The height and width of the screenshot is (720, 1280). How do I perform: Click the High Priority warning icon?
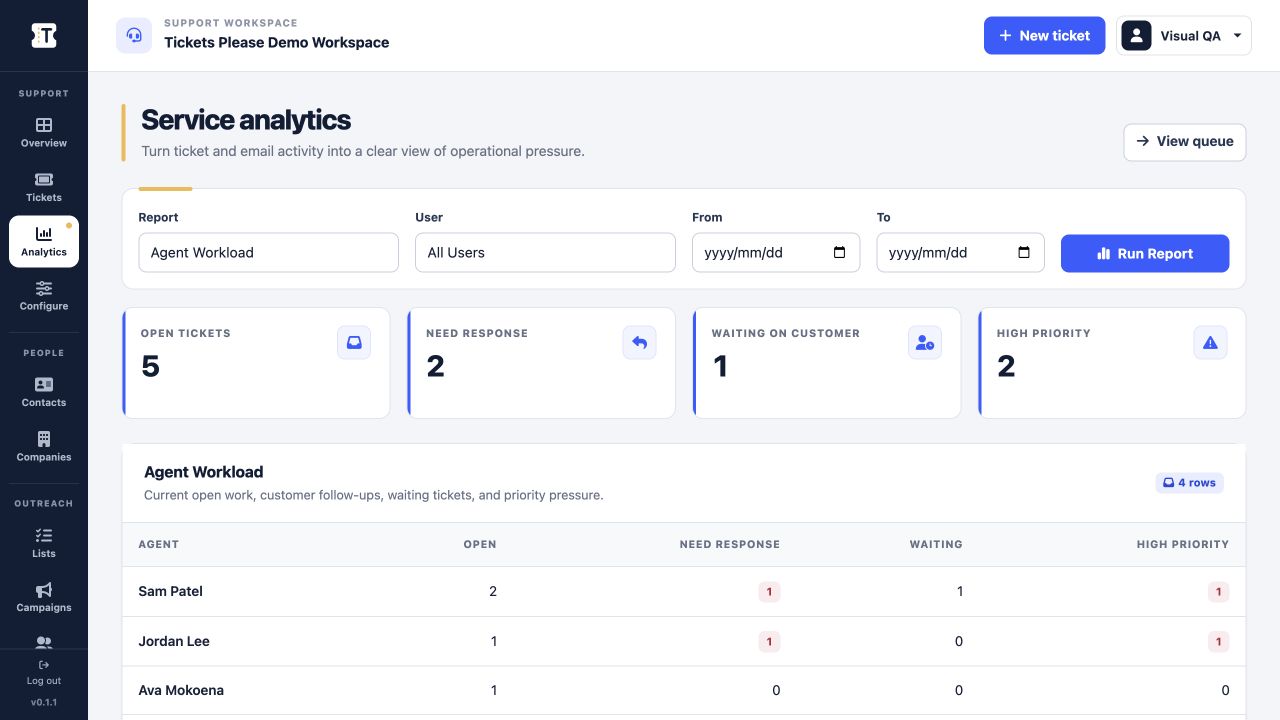click(1210, 342)
